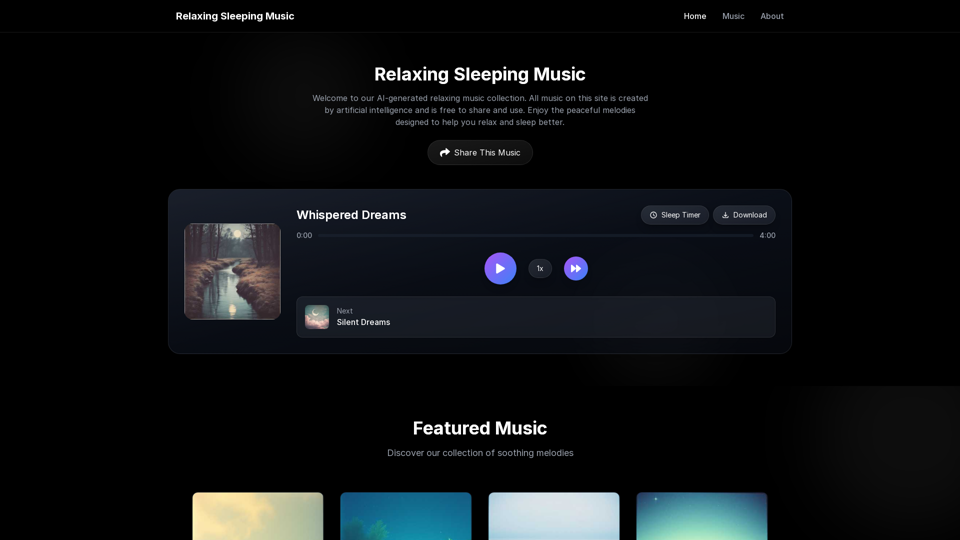
Task: Click the clock icon in Sleep Timer
Action: click(x=653, y=215)
